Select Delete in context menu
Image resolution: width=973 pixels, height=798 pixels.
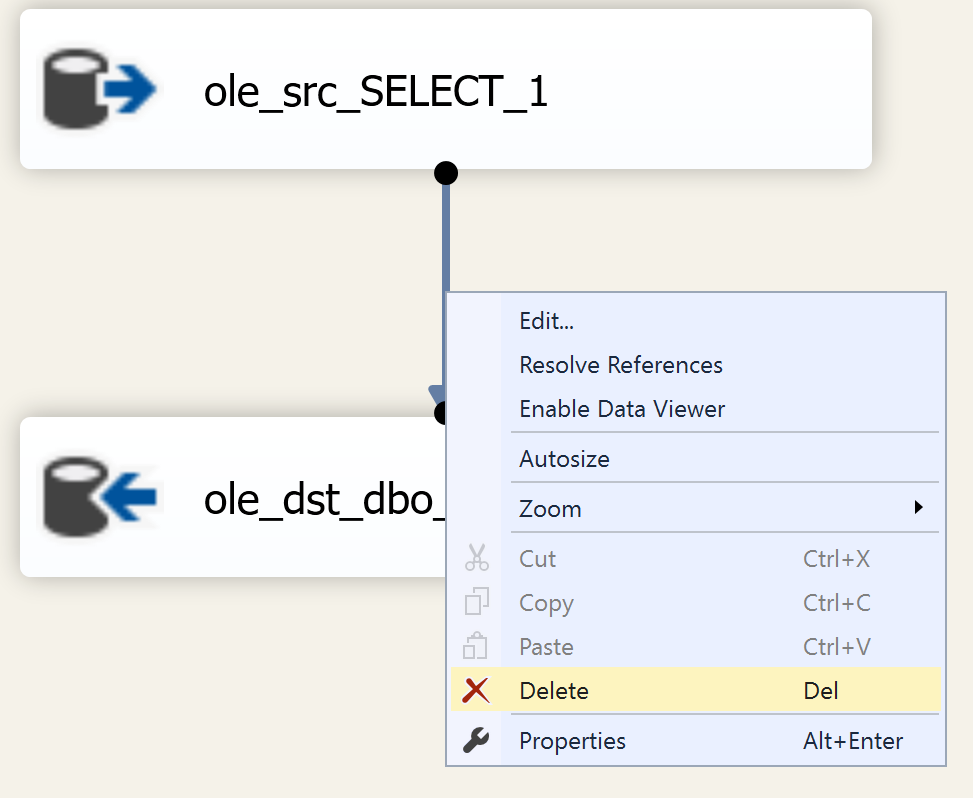[x=554, y=690]
